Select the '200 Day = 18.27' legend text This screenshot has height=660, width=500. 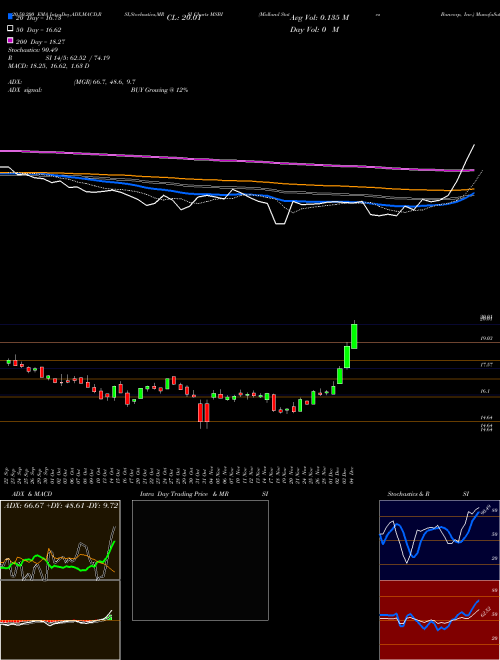40,42
